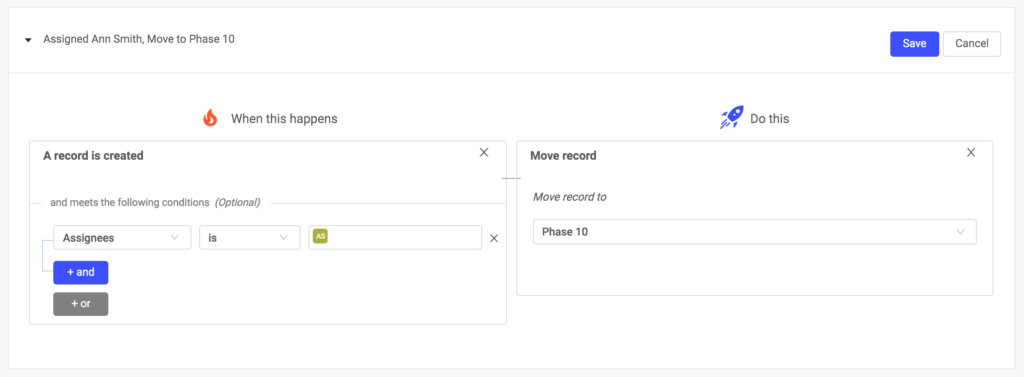Select the Move record heading
The width and height of the screenshot is (1024, 377).
(563, 156)
